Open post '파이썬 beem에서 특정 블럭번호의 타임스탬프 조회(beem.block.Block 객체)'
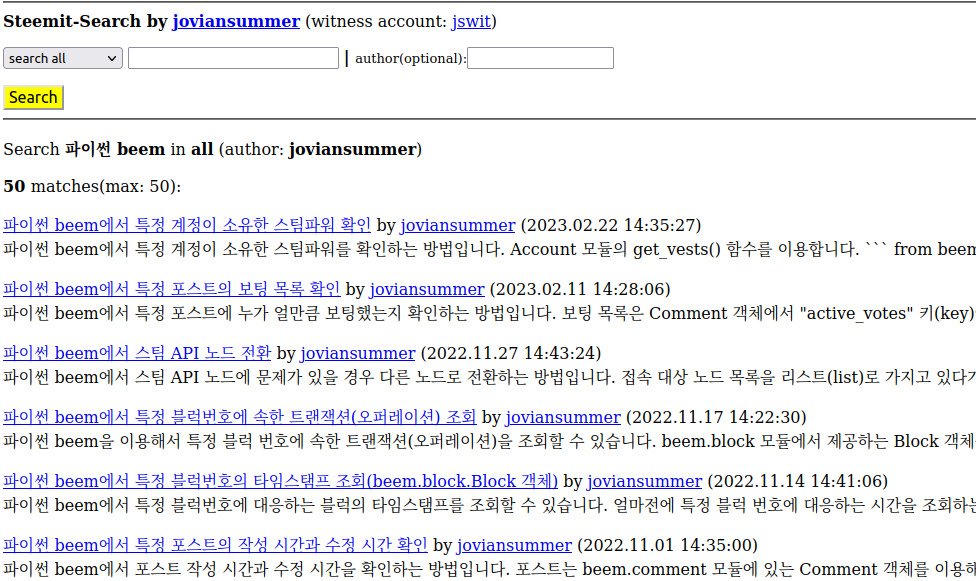This screenshot has width=976, height=581. (x=280, y=481)
